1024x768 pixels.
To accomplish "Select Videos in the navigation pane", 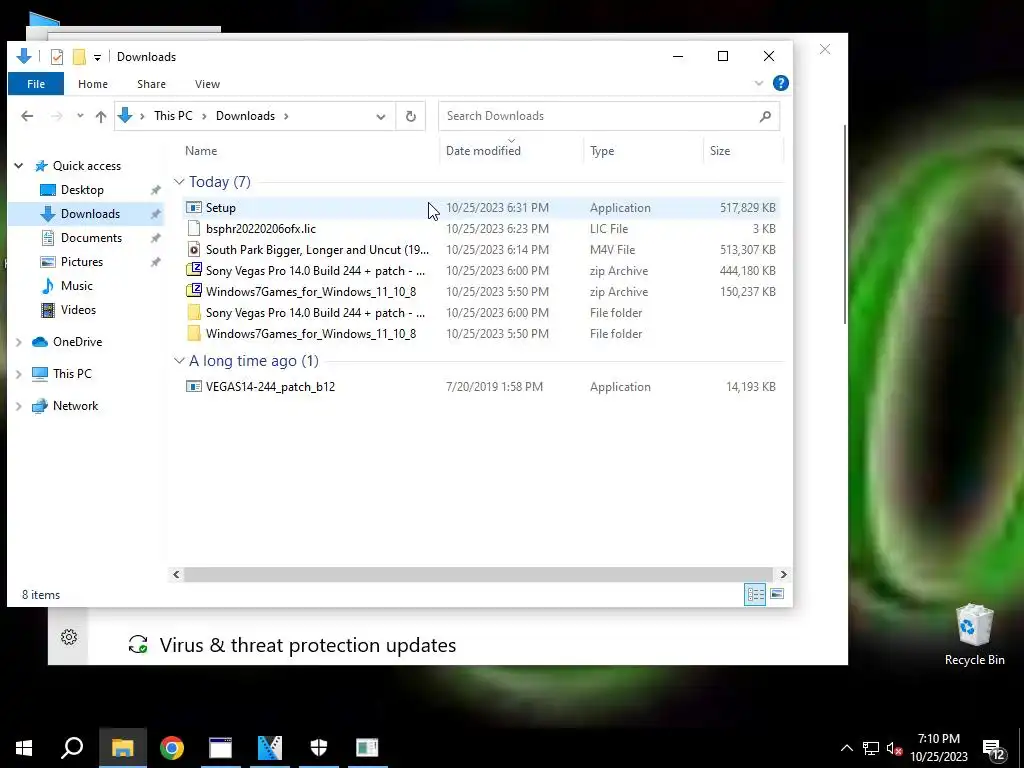I will 78,310.
